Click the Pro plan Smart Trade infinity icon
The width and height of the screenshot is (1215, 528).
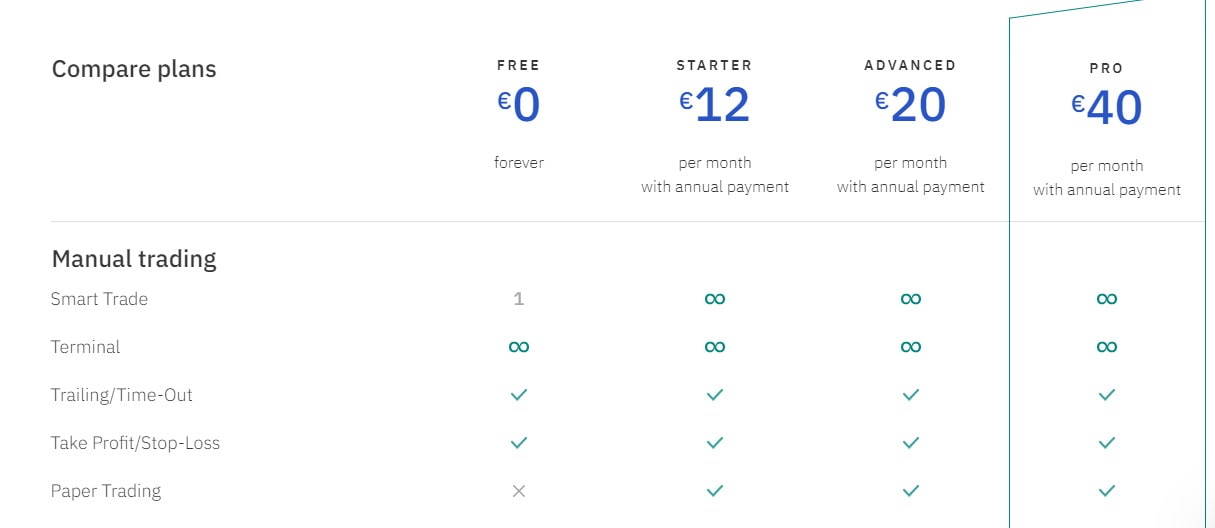[1106, 299]
